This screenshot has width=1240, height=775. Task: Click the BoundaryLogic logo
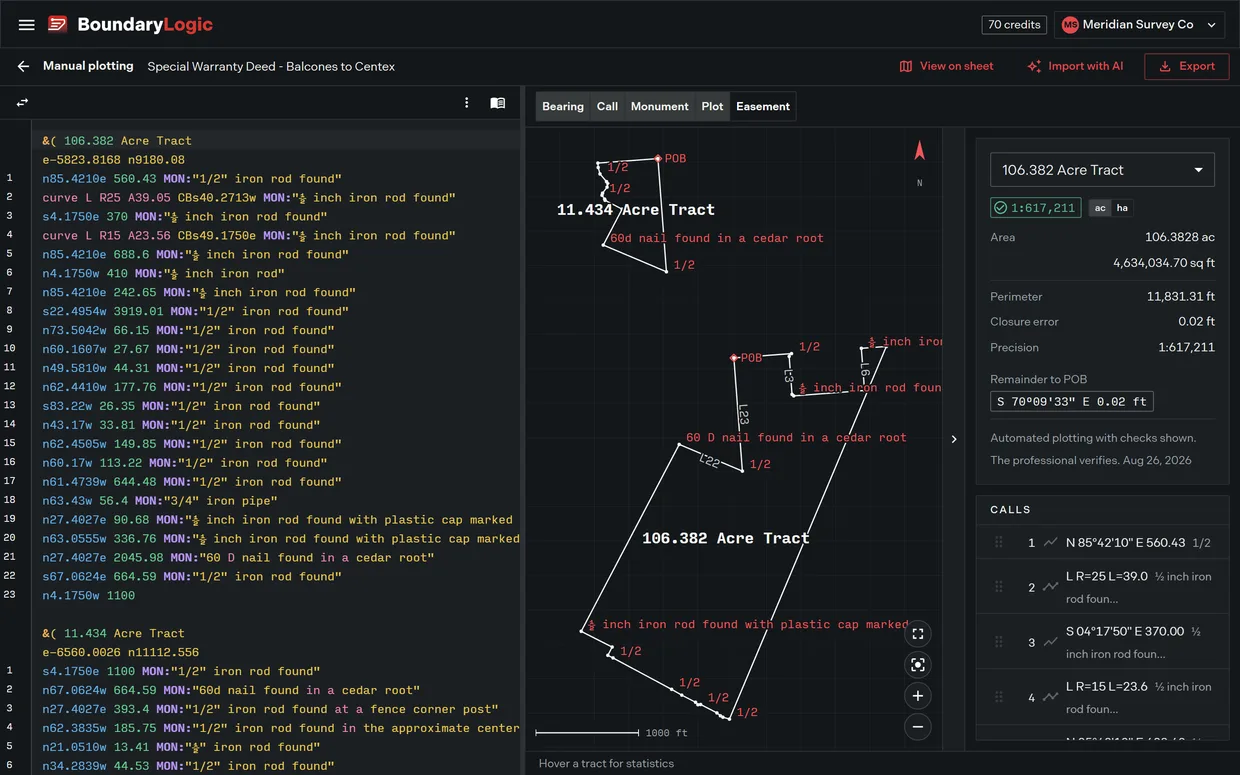tap(130, 25)
